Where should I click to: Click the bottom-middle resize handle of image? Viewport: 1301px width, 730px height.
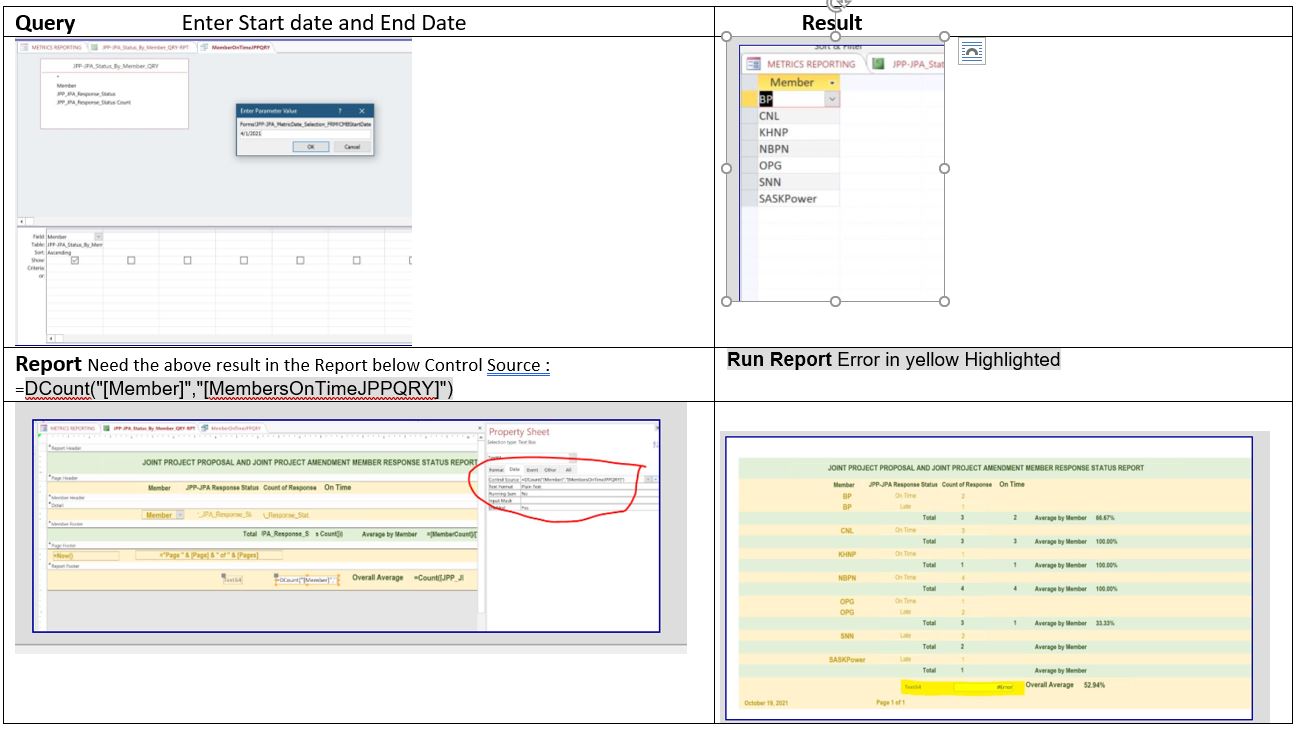[836, 301]
